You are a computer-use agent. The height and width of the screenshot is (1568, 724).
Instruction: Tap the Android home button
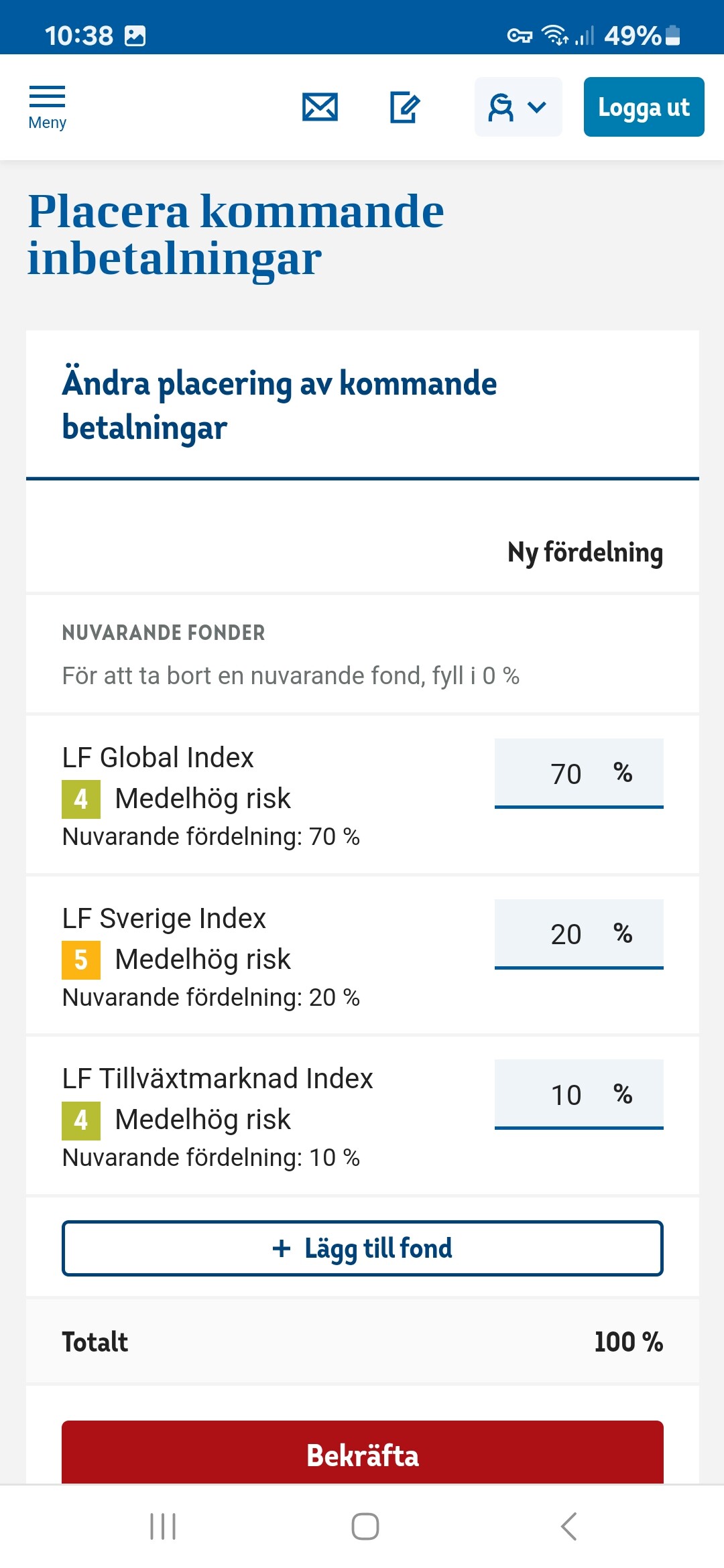point(365,1526)
